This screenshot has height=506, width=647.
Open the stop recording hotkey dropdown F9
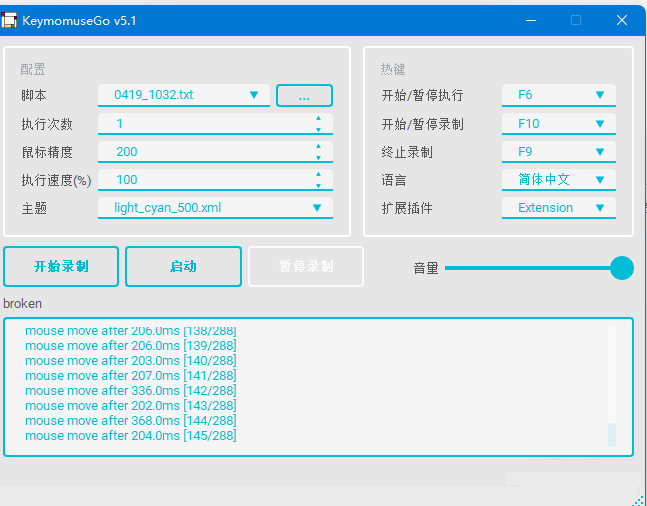[x=558, y=152]
